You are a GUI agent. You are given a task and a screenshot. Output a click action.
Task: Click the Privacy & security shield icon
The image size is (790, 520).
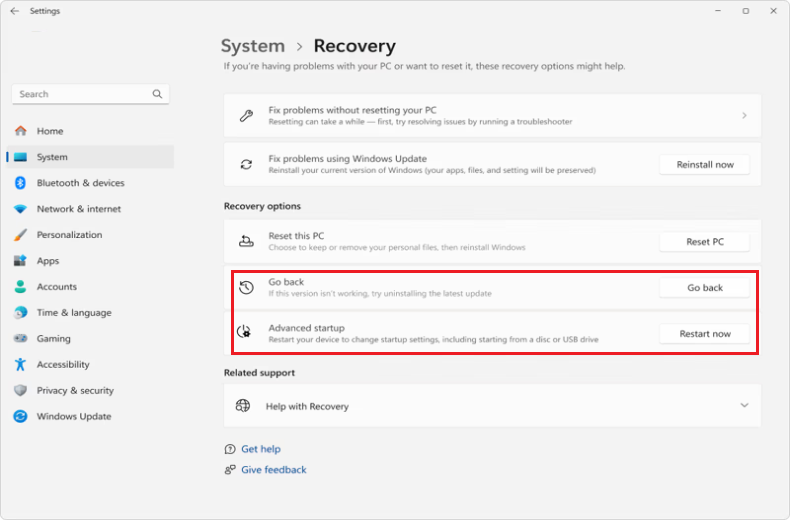point(21,390)
